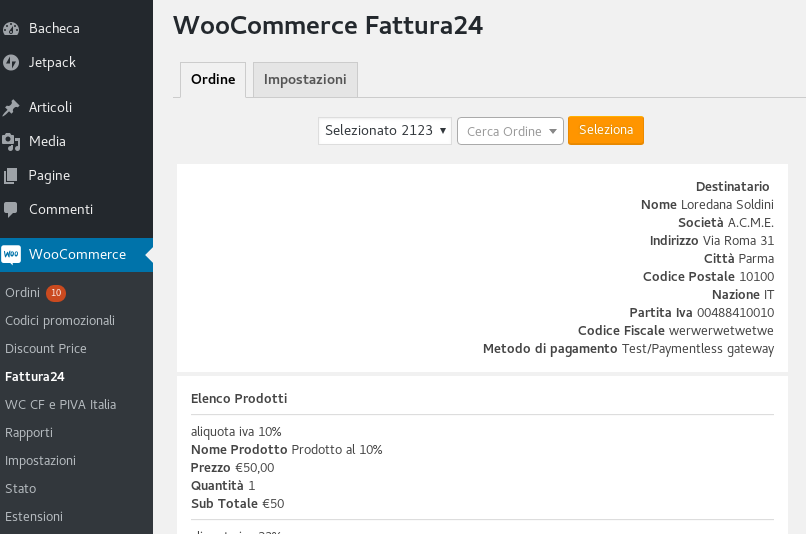This screenshot has height=534, width=806.
Task: Switch to the Ordine tab
Action: click(213, 80)
